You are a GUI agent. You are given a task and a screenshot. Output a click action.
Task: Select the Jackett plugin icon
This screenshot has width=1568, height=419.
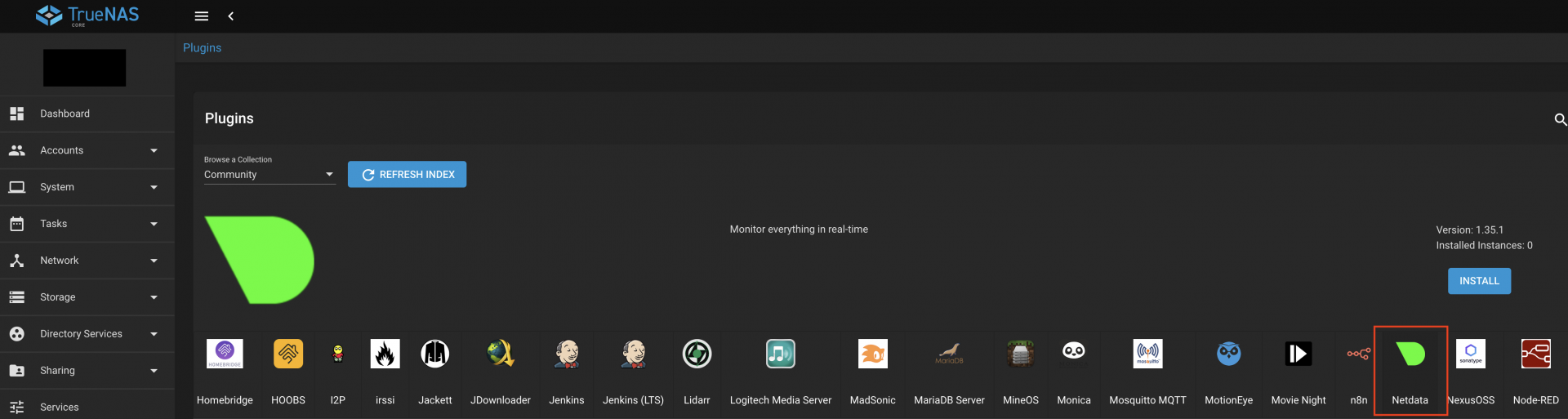[x=435, y=354]
